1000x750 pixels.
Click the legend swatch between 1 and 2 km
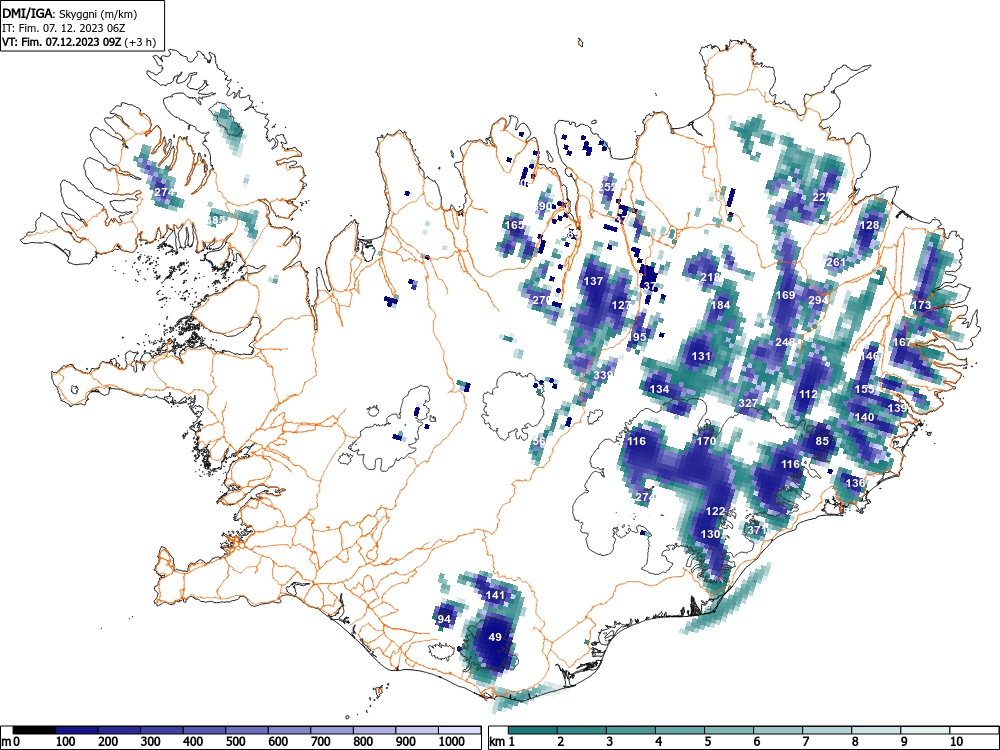tap(533, 730)
